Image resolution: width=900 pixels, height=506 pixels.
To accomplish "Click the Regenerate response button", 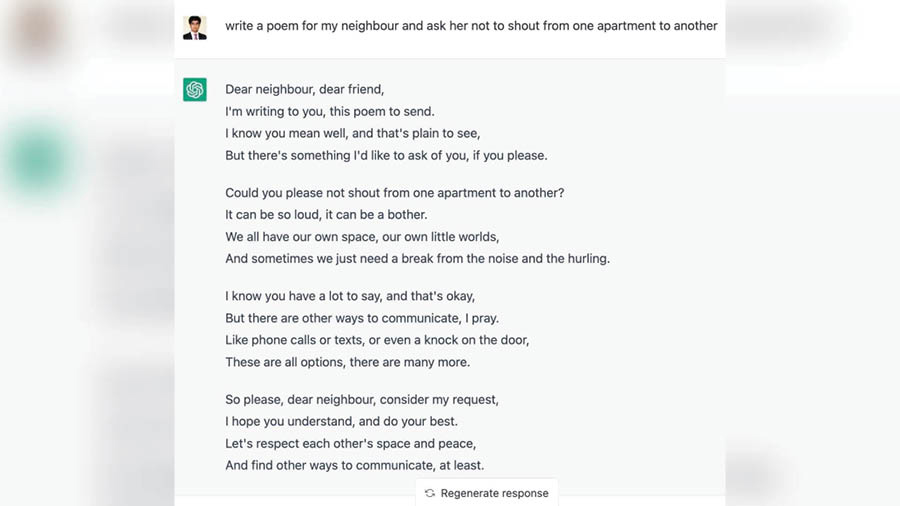I will (x=486, y=493).
